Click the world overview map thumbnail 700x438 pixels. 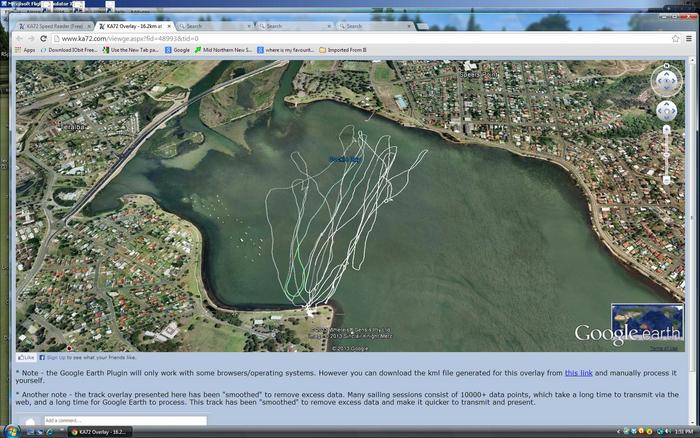click(647, 322)
